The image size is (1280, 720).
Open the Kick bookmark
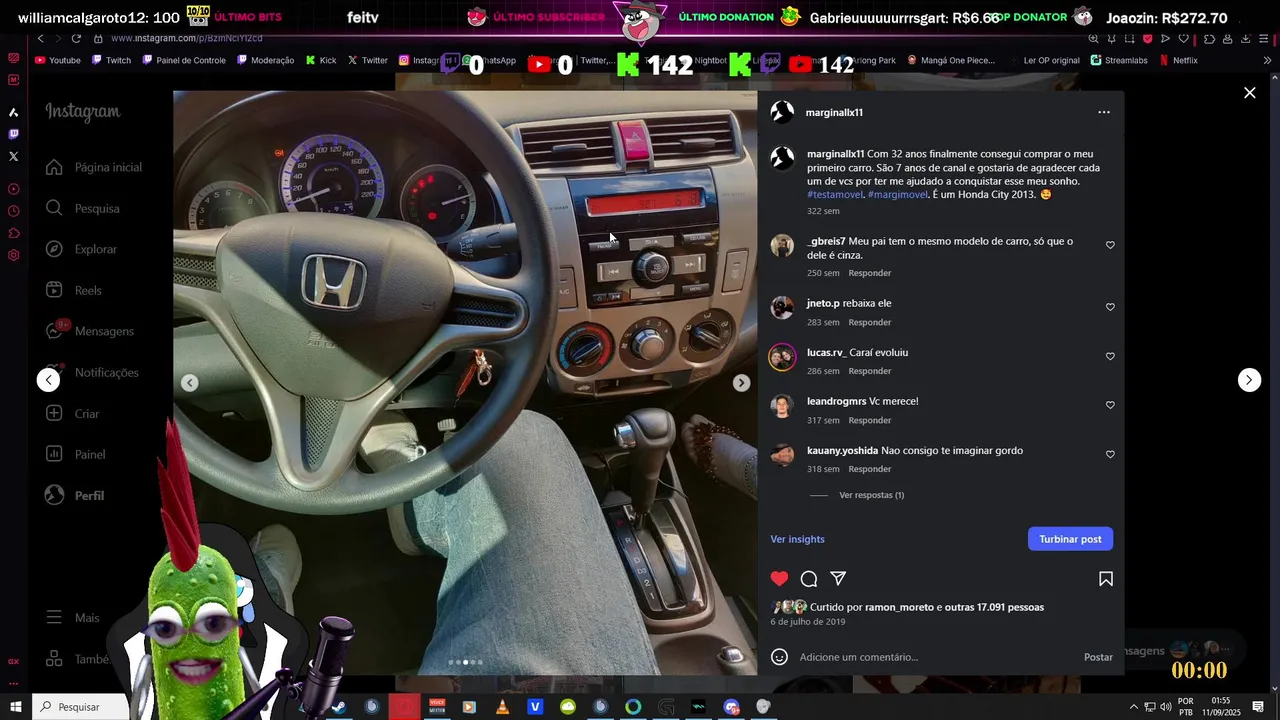321,60
